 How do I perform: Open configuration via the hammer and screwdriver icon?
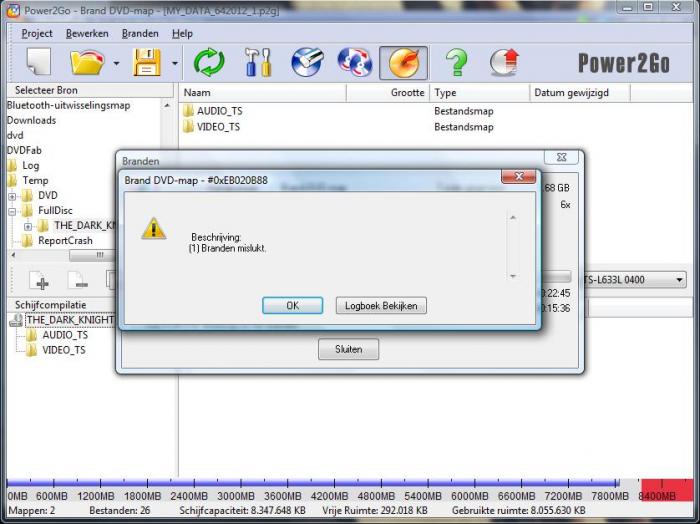click(258, 62)
